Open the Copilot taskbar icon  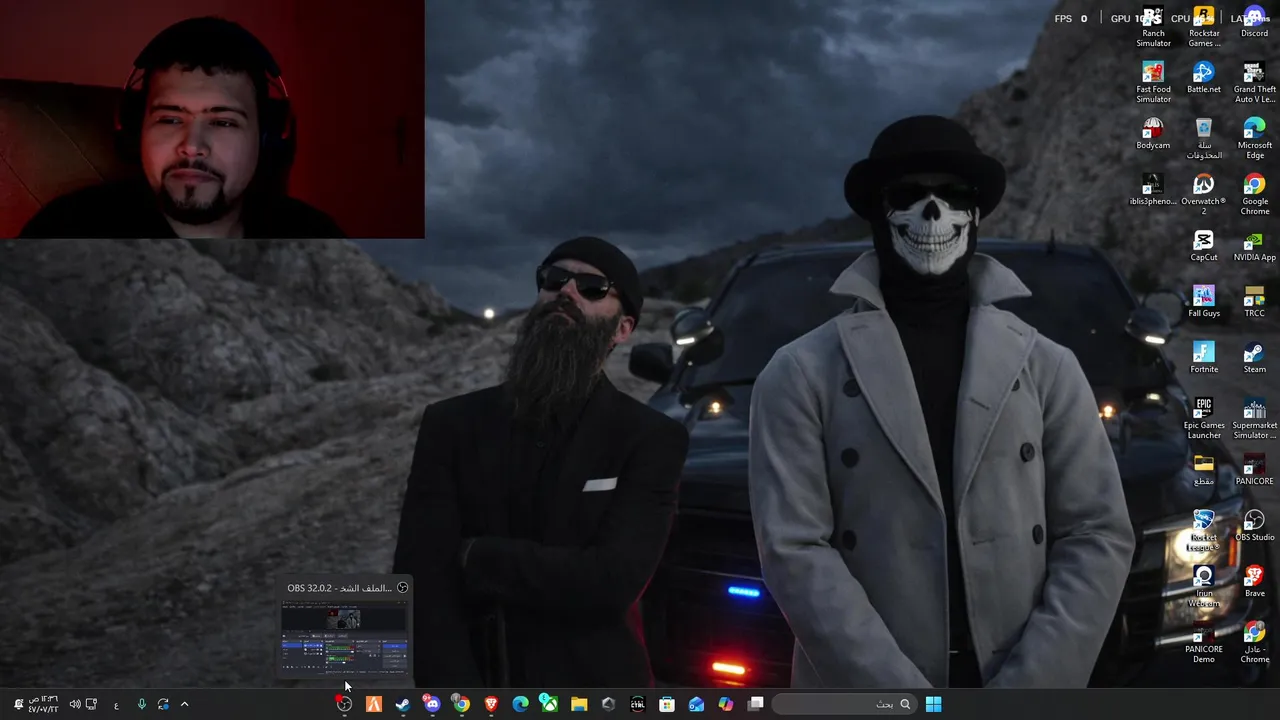[x=726, y=704]
